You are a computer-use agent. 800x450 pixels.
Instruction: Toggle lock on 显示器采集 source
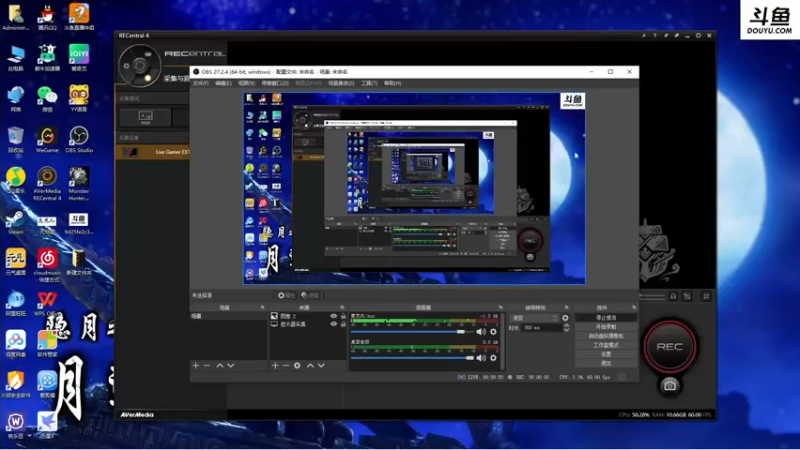(343, 324)
